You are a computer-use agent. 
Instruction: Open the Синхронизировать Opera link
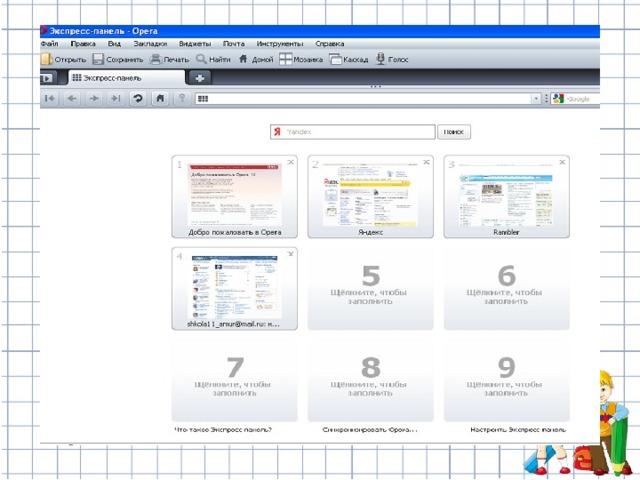370,430
